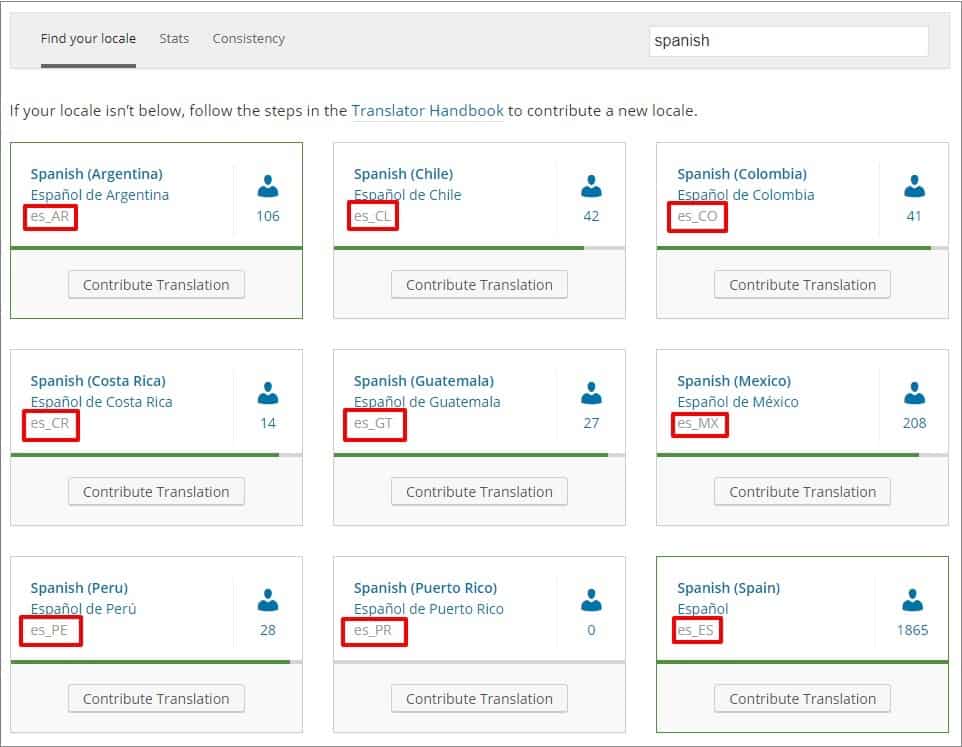Click the contributors icon for Spanish (Costa Rica)

[x=267, y=393]
